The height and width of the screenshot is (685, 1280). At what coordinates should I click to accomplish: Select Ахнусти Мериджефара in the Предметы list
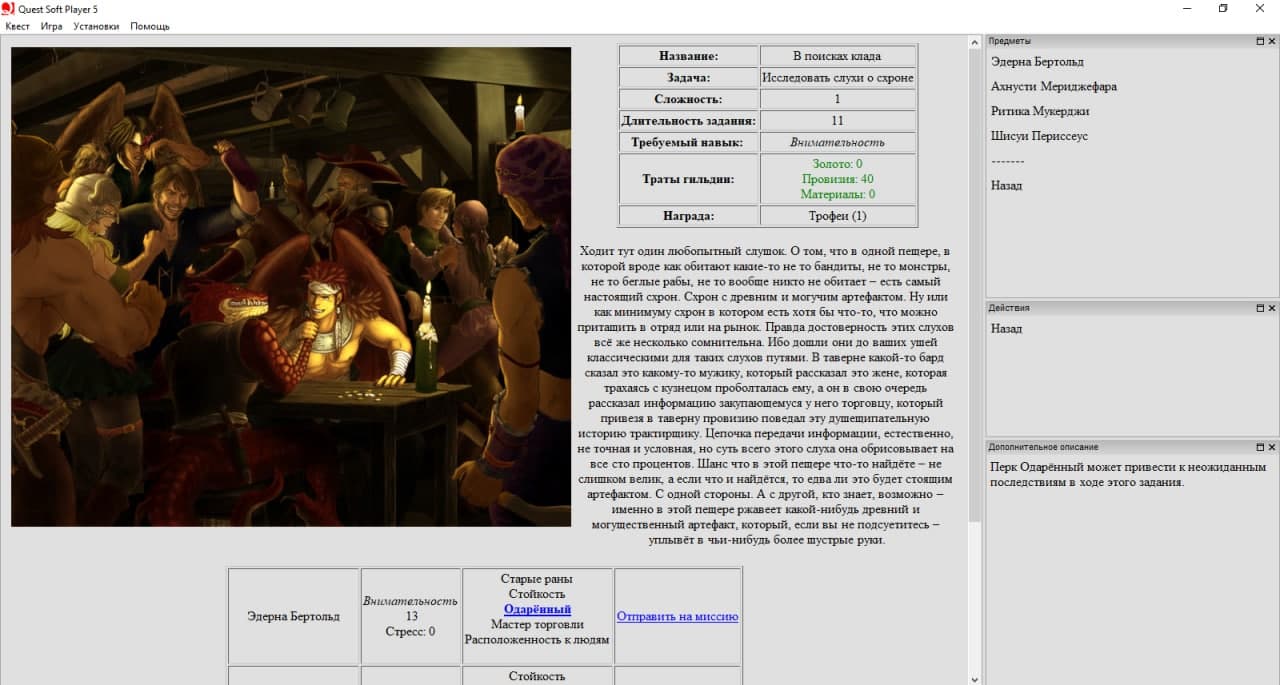1054,87
